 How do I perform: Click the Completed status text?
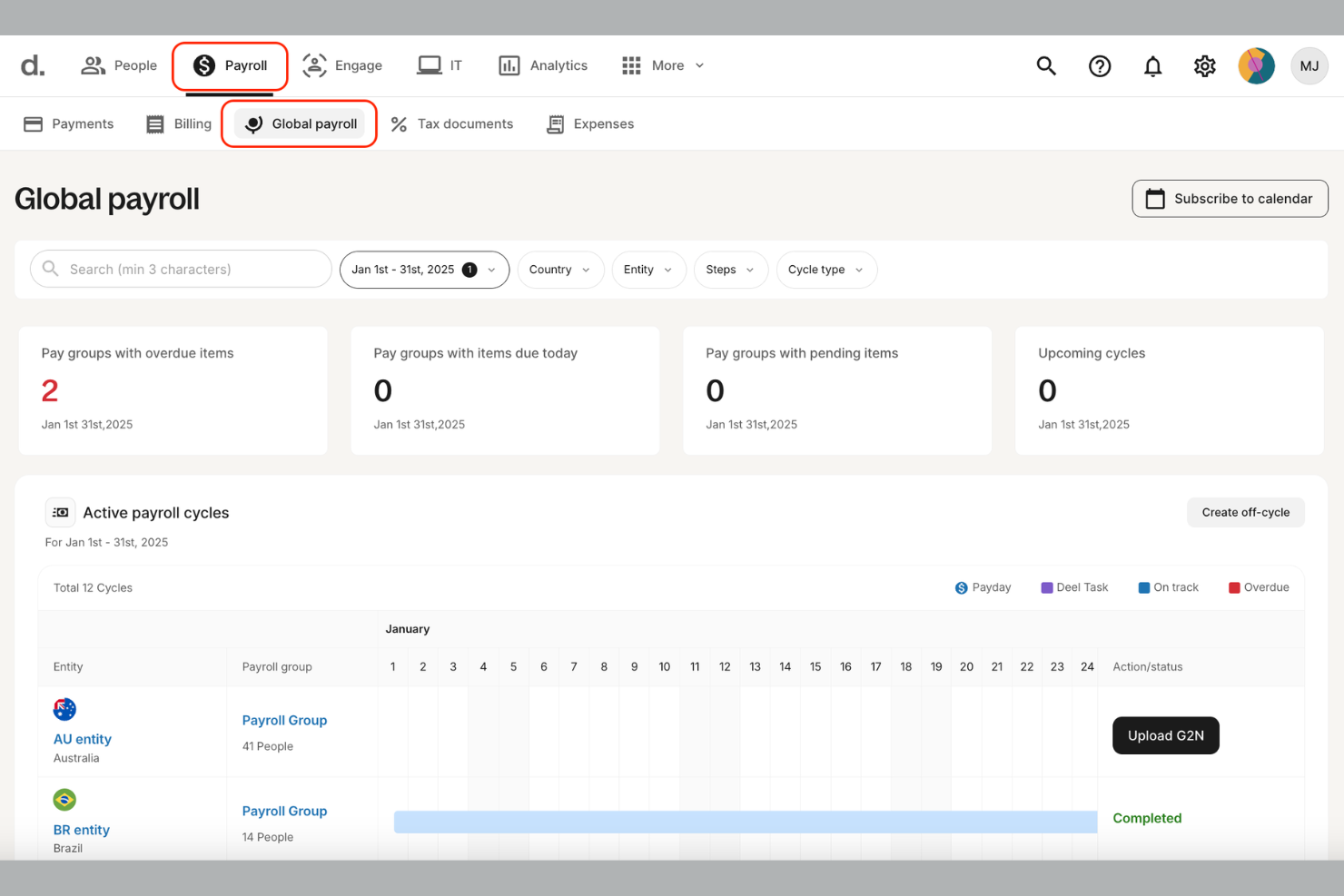click(1147, 818)
